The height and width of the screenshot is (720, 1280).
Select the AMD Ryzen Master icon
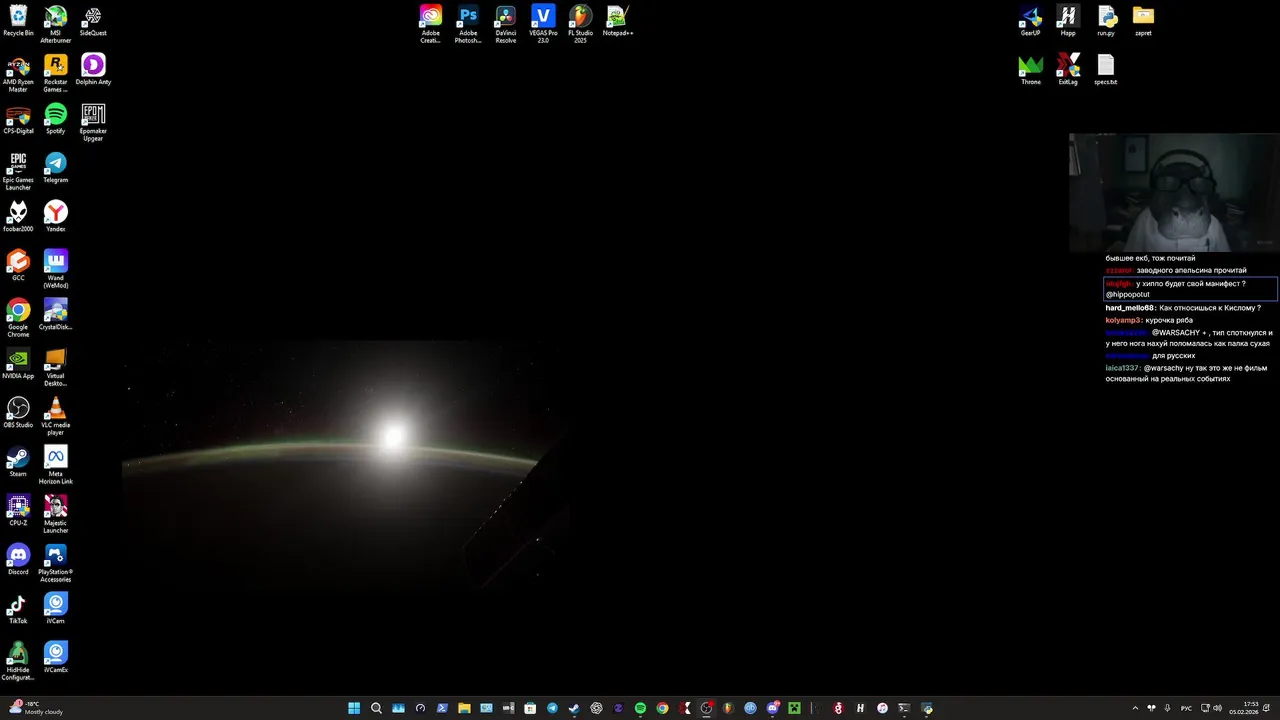18,74
